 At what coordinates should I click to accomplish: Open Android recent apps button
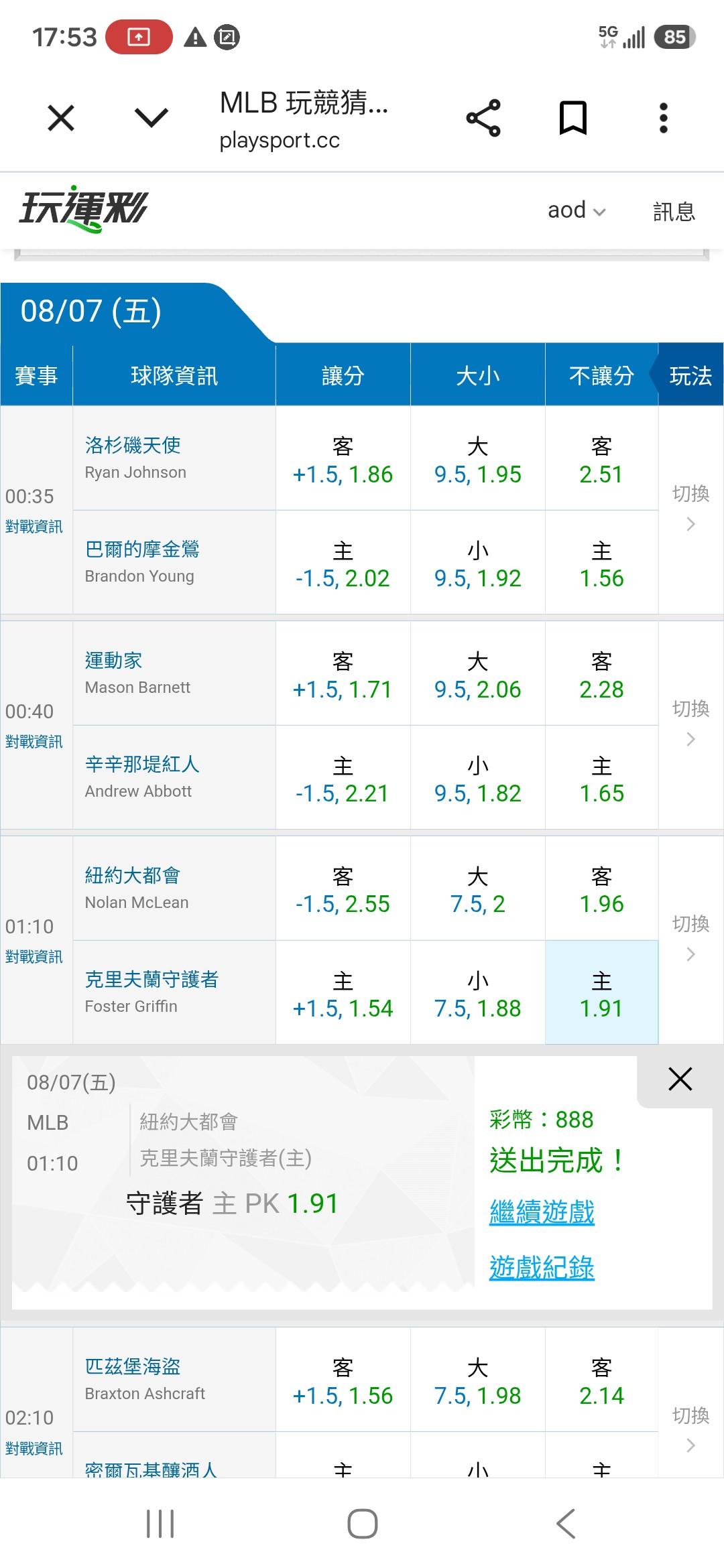pos(160,1524)
